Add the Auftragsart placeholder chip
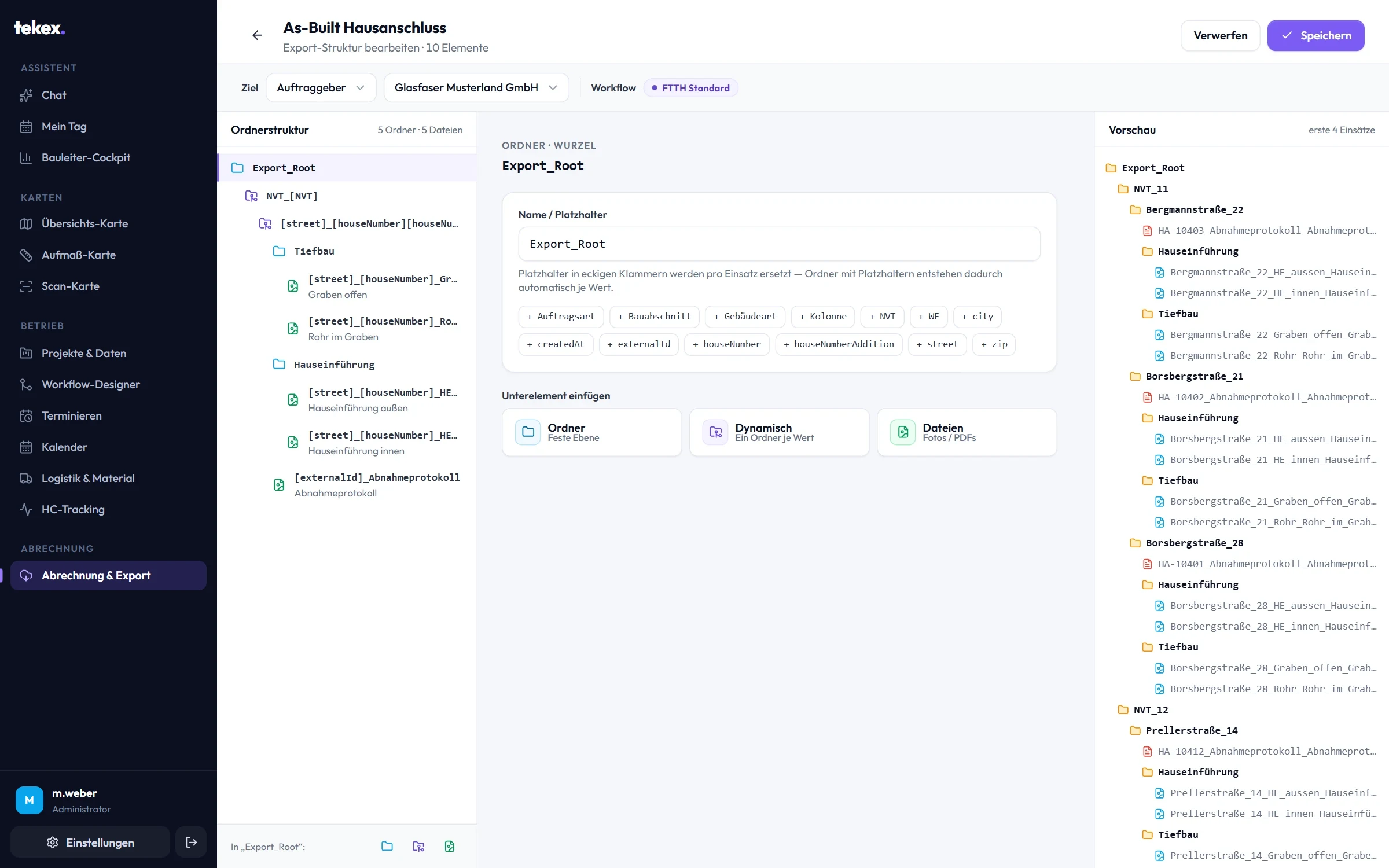Viewport: 1389px width, 868px height. (561, 317)
